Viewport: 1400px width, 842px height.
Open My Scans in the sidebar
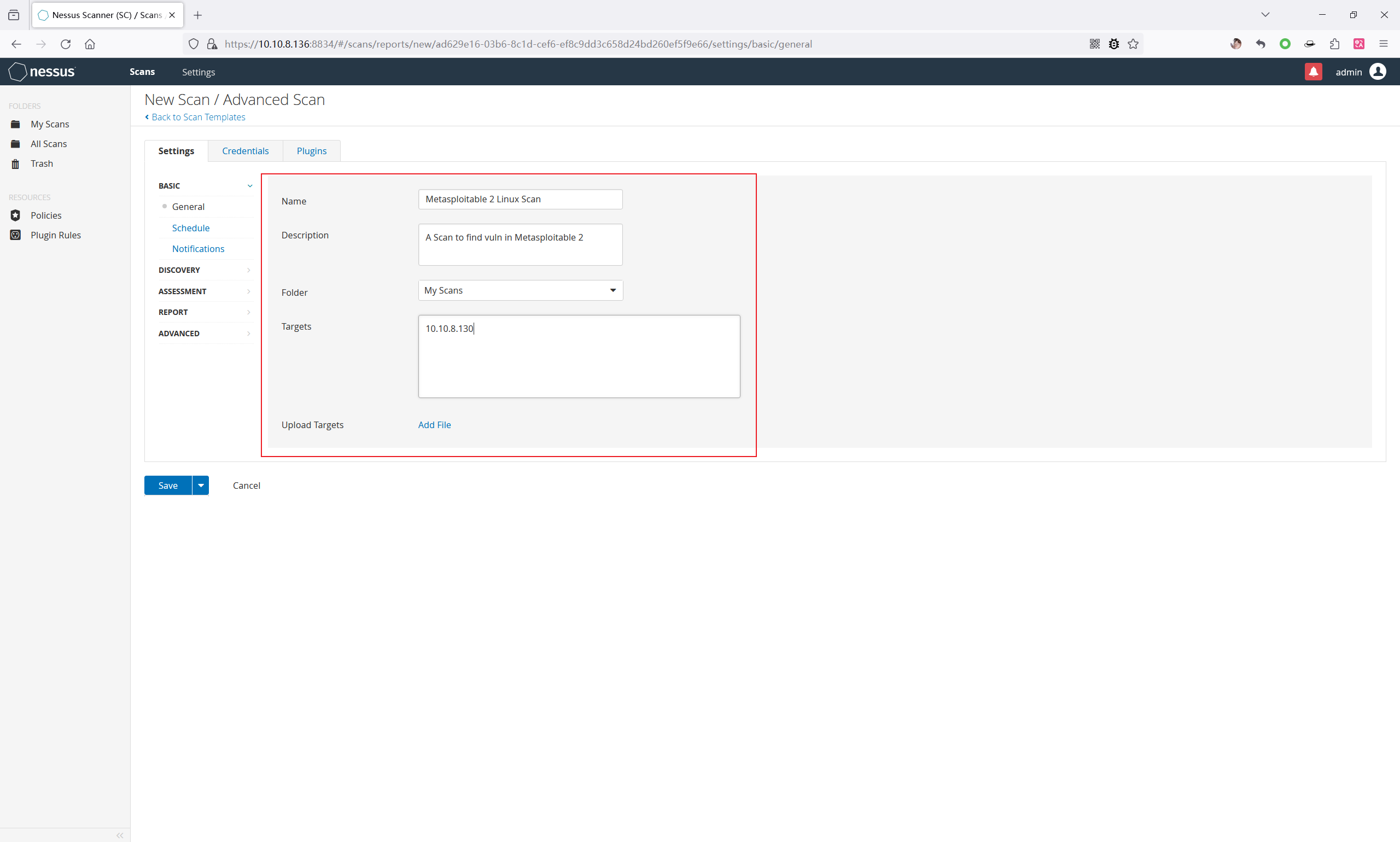click(x=50, y=124)
